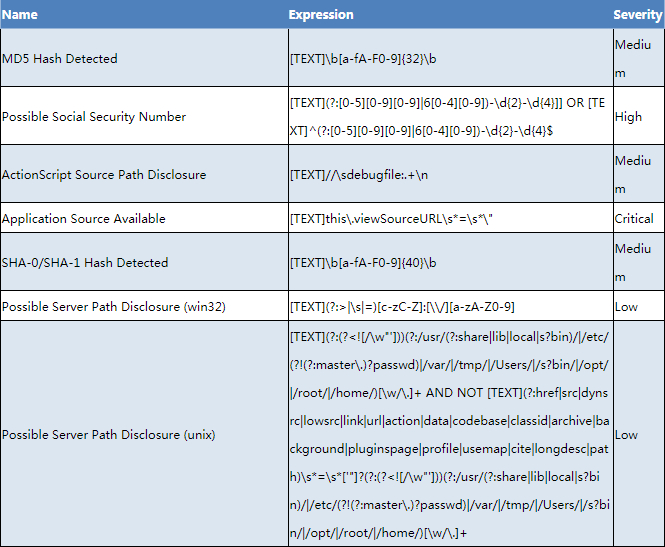Select the Application Source Available name cell
The height and width of the screenshot is (547, 665).
pos(84,219)
